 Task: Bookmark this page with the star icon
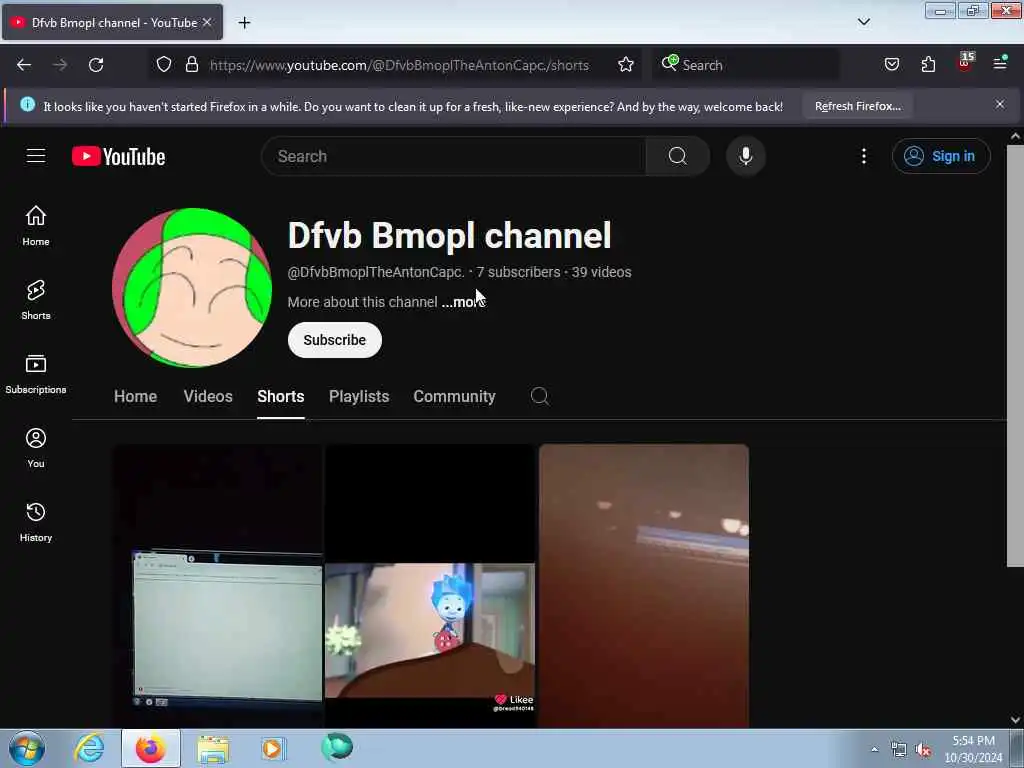[626, 65]
